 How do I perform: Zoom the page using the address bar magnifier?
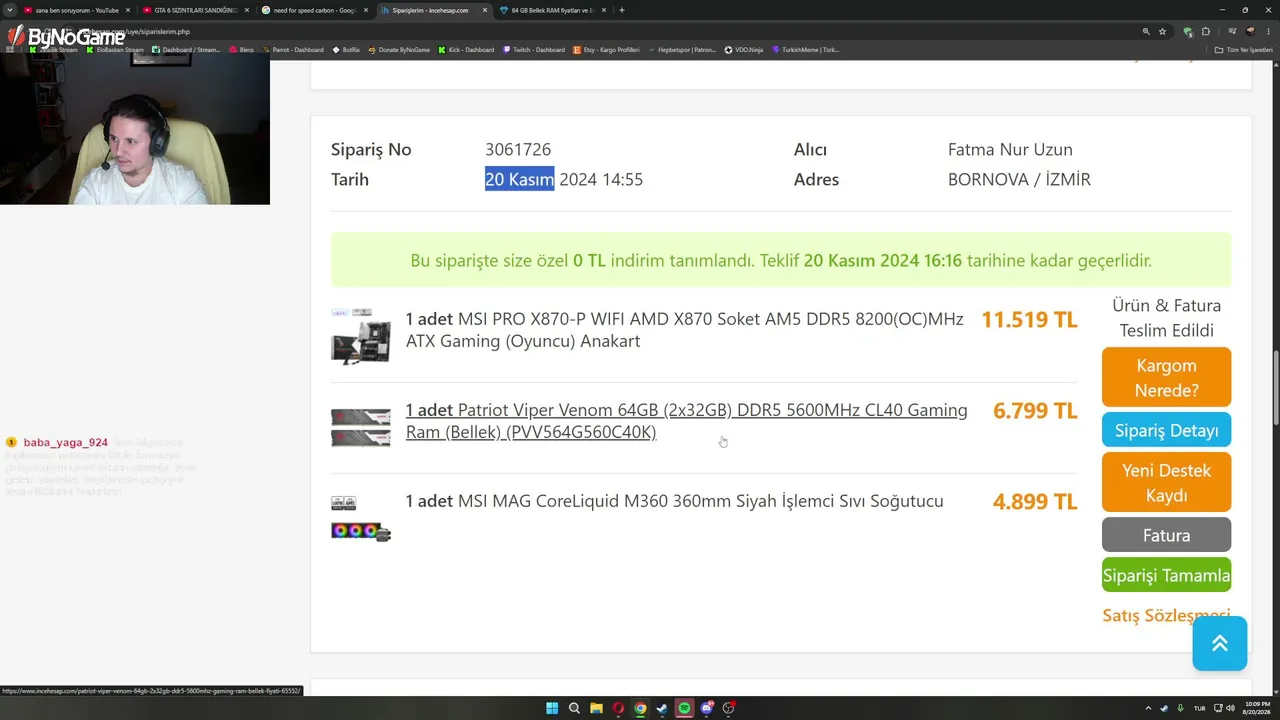[1146, 32]
